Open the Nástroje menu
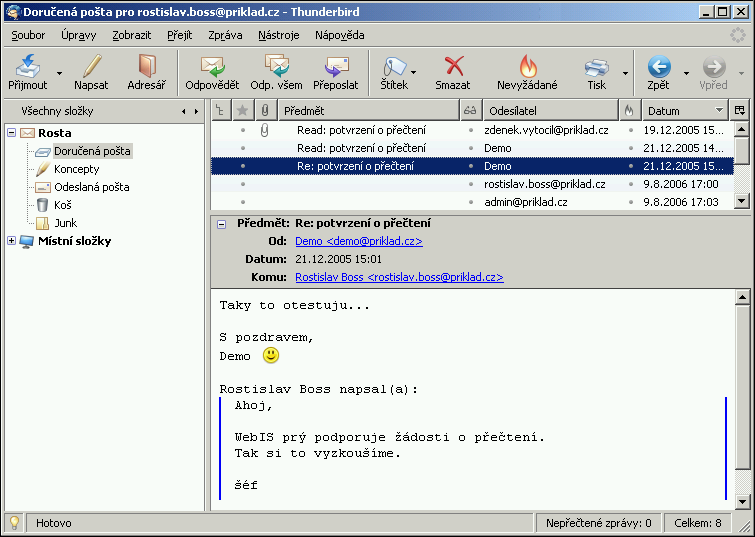Viewport: 755px width, 537px height. tap(278, 35)
